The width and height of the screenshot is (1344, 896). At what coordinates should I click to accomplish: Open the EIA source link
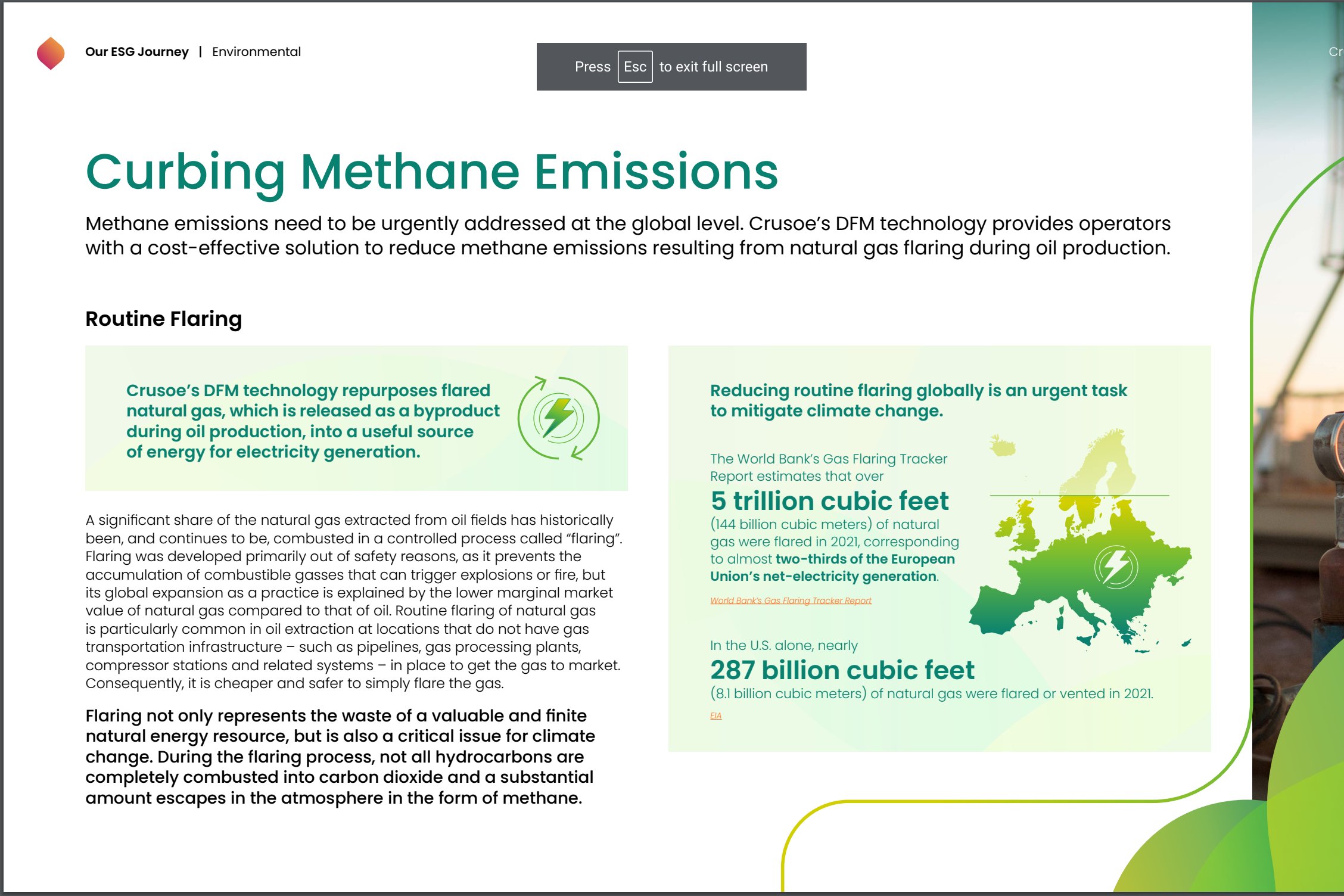715,715
